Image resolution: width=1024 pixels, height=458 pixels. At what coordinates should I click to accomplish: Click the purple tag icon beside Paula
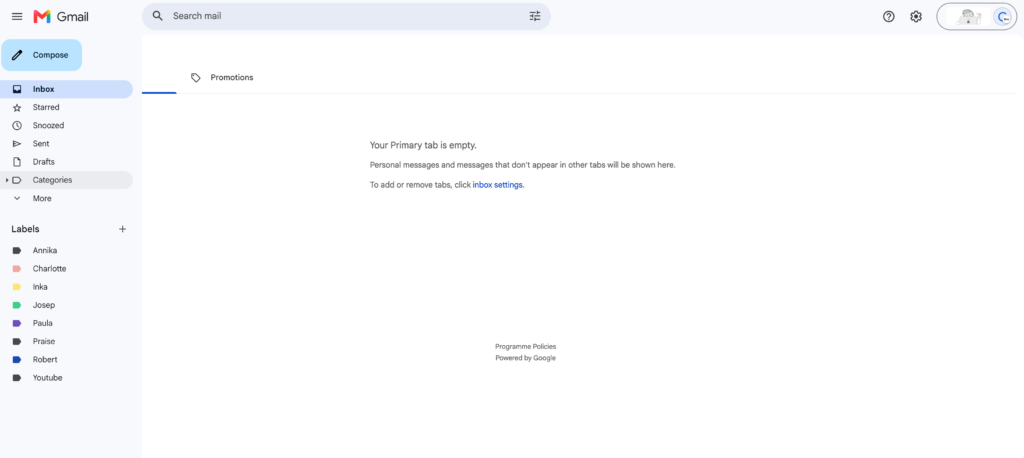(17, 323)
